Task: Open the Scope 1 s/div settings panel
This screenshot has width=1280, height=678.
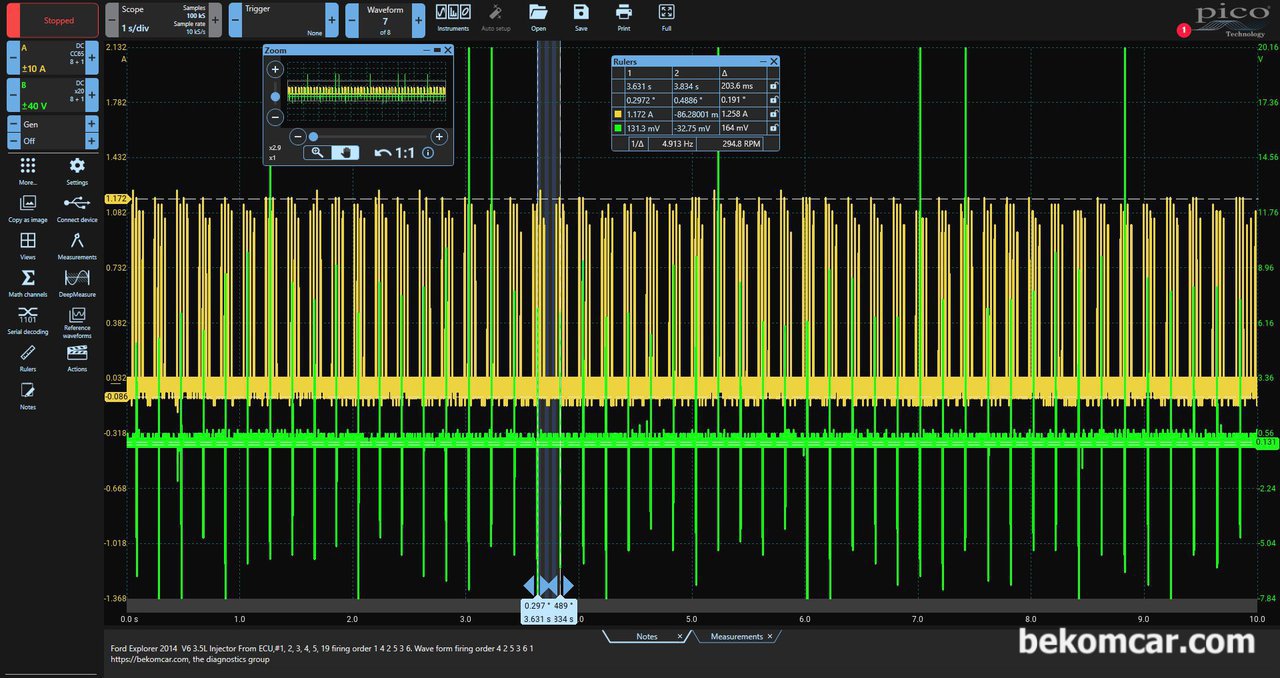Action: pyautogui.click(x=163, y=20)
